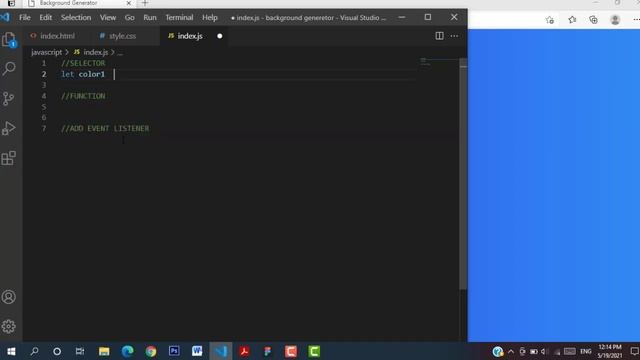This screenshot has height=360, width=640.
Task: Open the Go menu
Action: tap(129, 18)
